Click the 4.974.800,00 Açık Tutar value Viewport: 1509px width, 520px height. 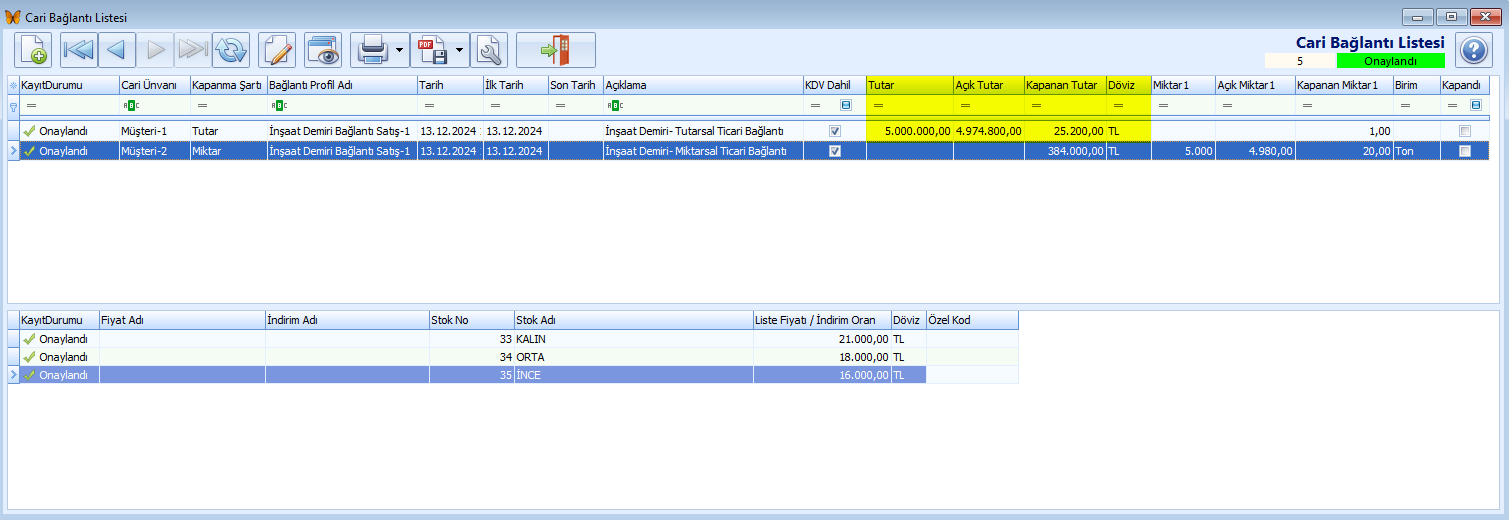click(989, 131)
